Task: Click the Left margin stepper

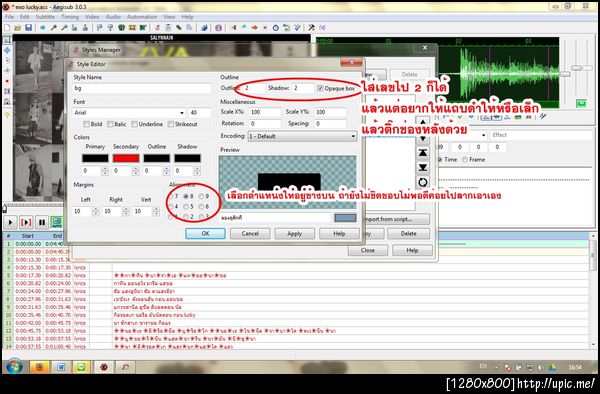Action: click(96, 211)
